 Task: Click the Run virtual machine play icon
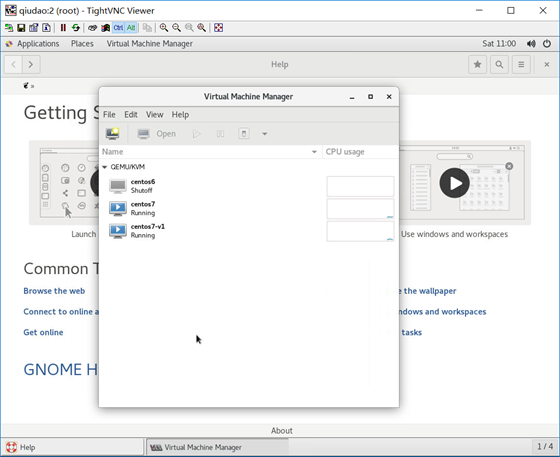click(x=197, y=134)
